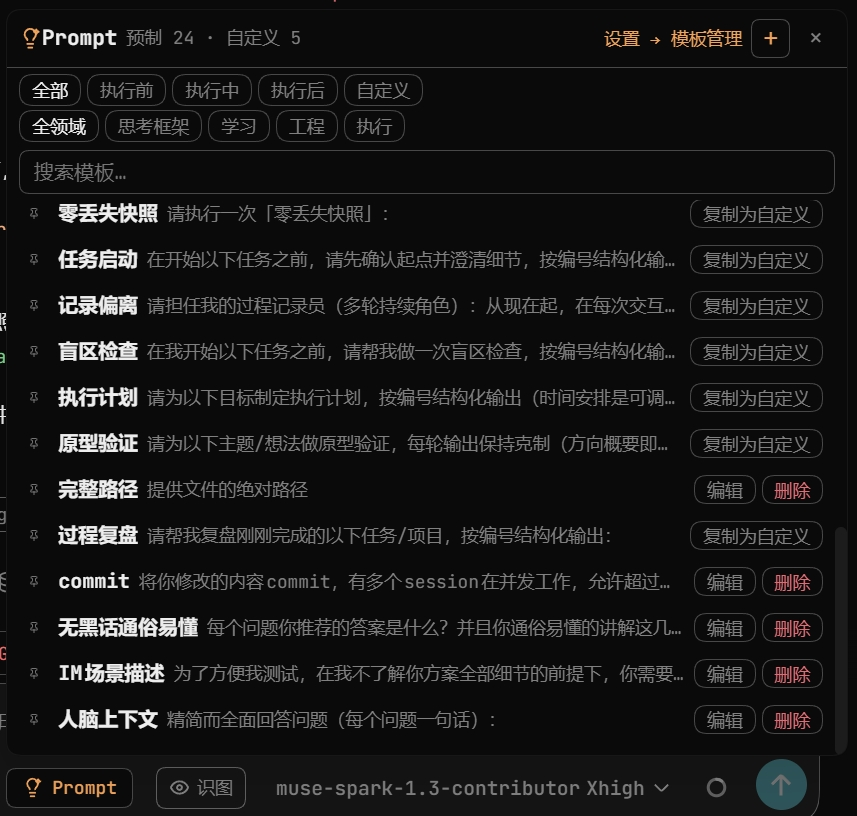Screen dimensions: 857x816
Task: Select the 全部 filter tab
Action: (50, 90)
